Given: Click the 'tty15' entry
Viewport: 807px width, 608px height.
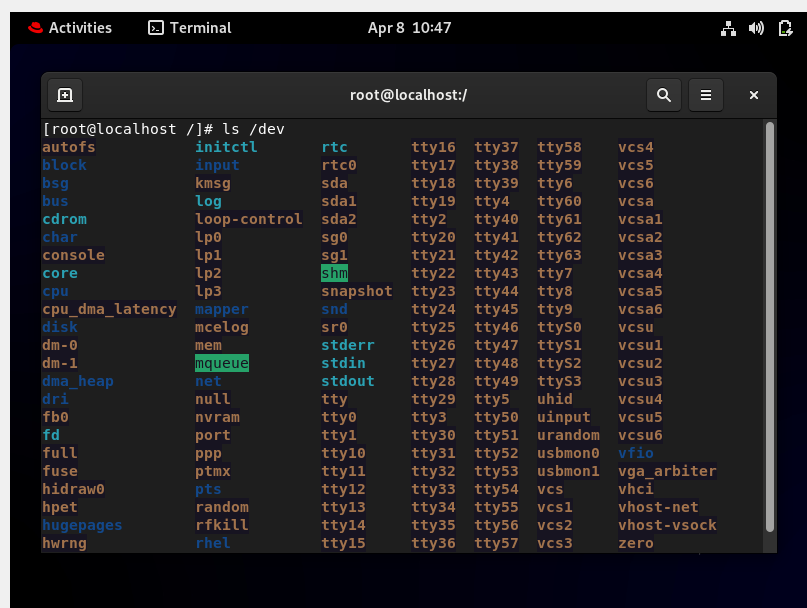Looking at the screenshot, I should (343, 544).
